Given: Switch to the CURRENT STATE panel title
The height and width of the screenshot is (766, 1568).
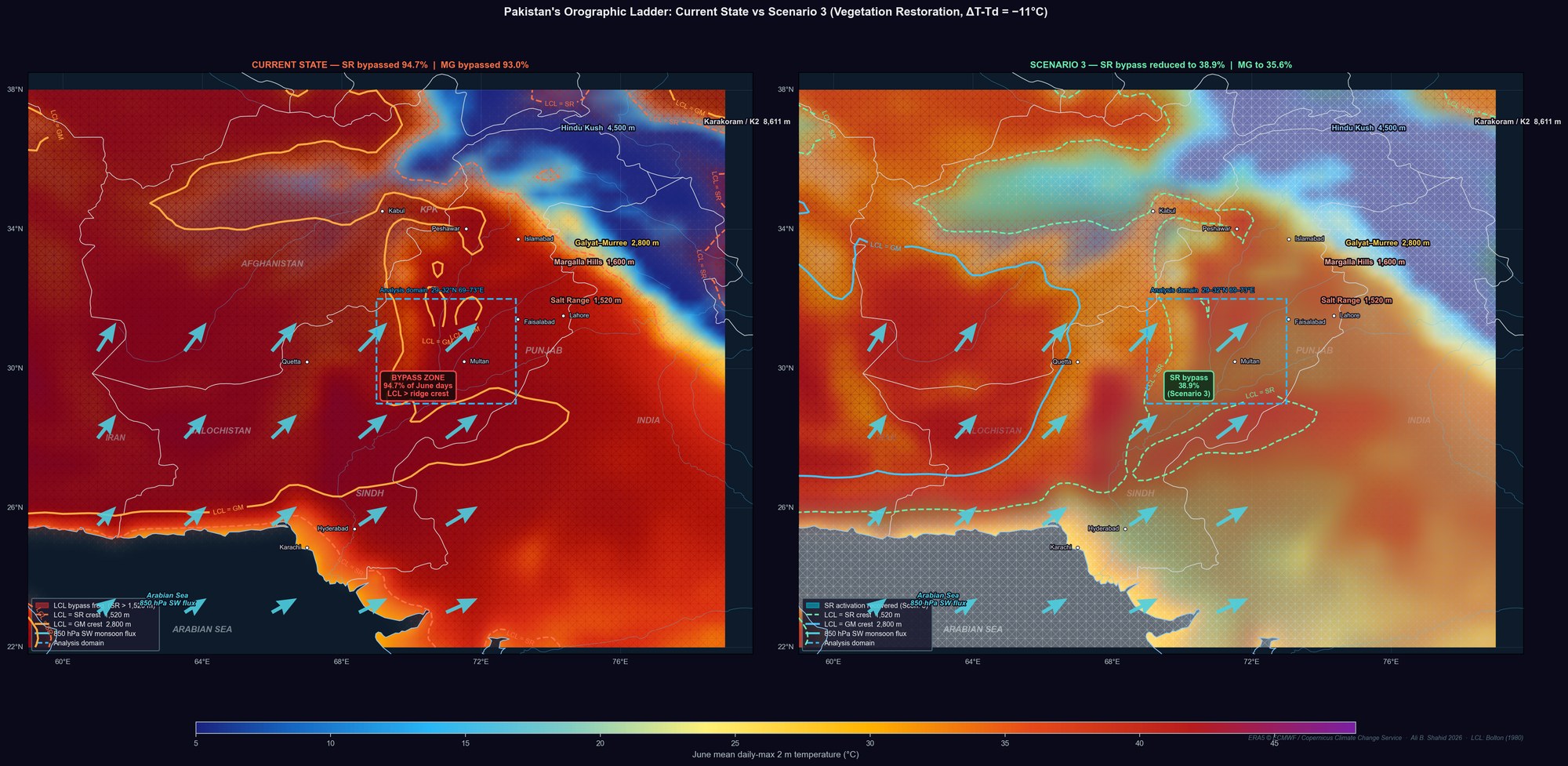Looking at the screenshot, I should click(390, 65).
